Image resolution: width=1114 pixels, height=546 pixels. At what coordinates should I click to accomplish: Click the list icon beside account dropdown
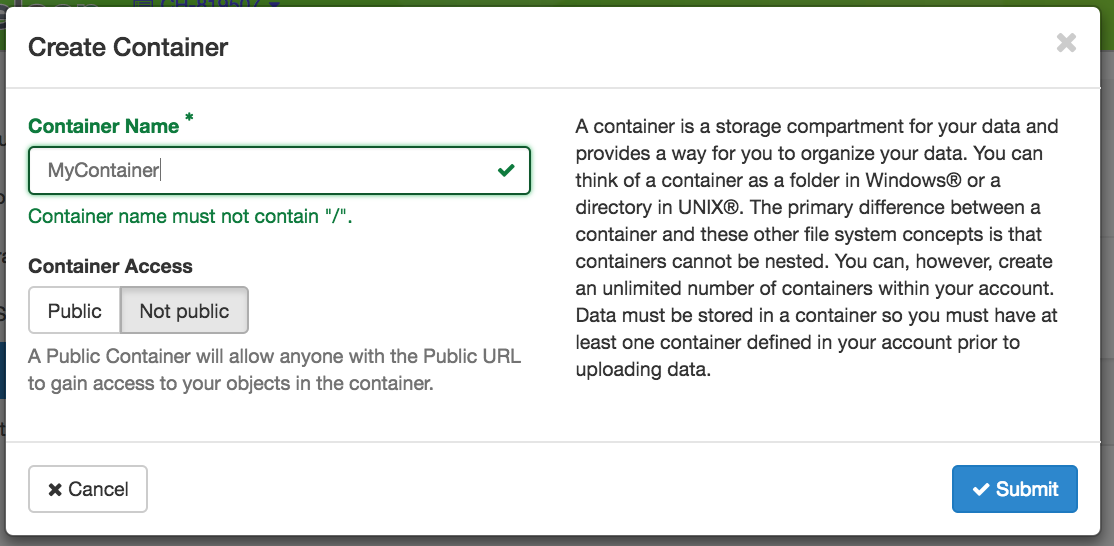[144, 4]
